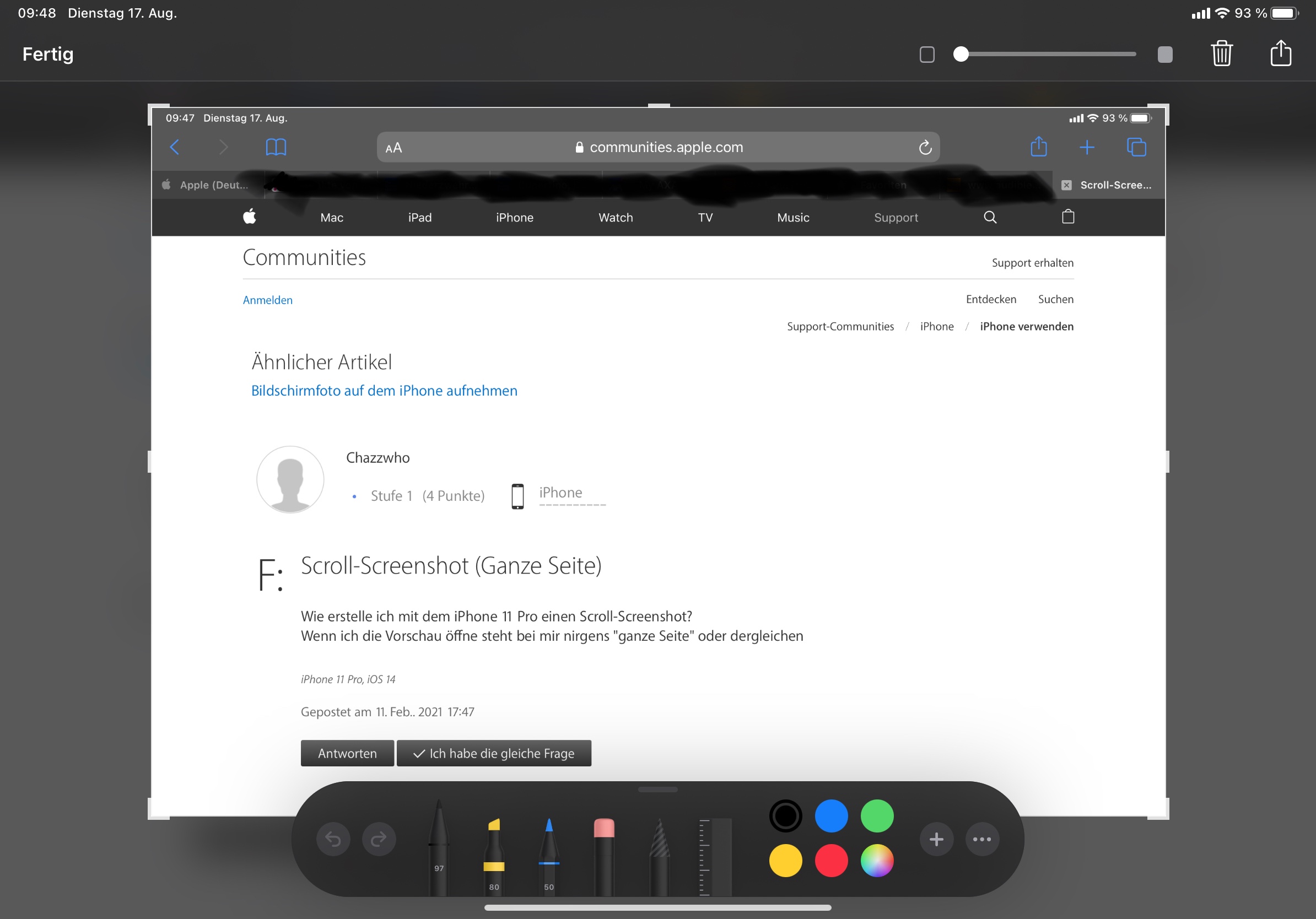Choose the blue color swatch
Viewport: 1316px width, 919px height.
pos(831,815)
